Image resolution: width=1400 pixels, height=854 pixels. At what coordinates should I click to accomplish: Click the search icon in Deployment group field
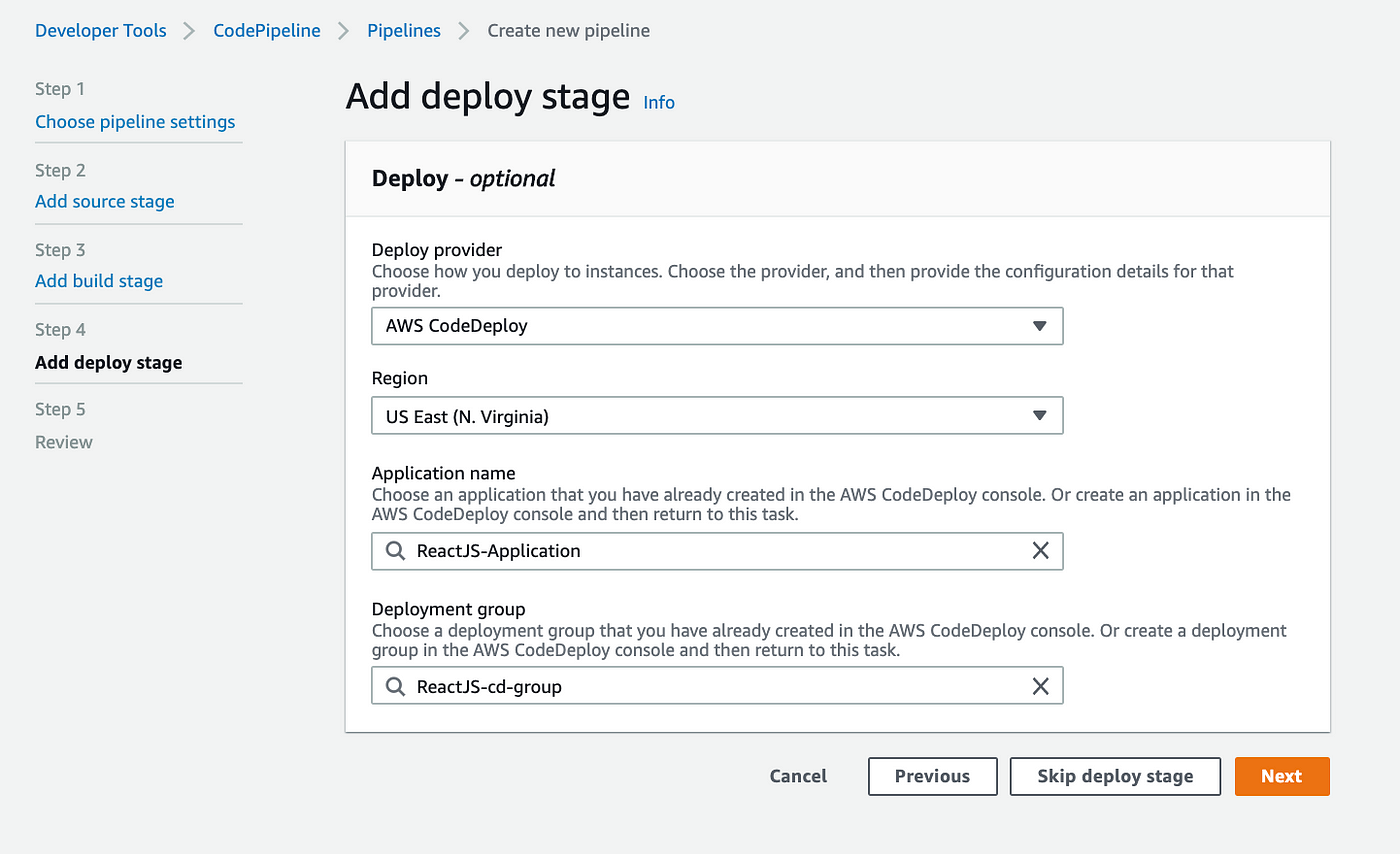coord(396,686)
